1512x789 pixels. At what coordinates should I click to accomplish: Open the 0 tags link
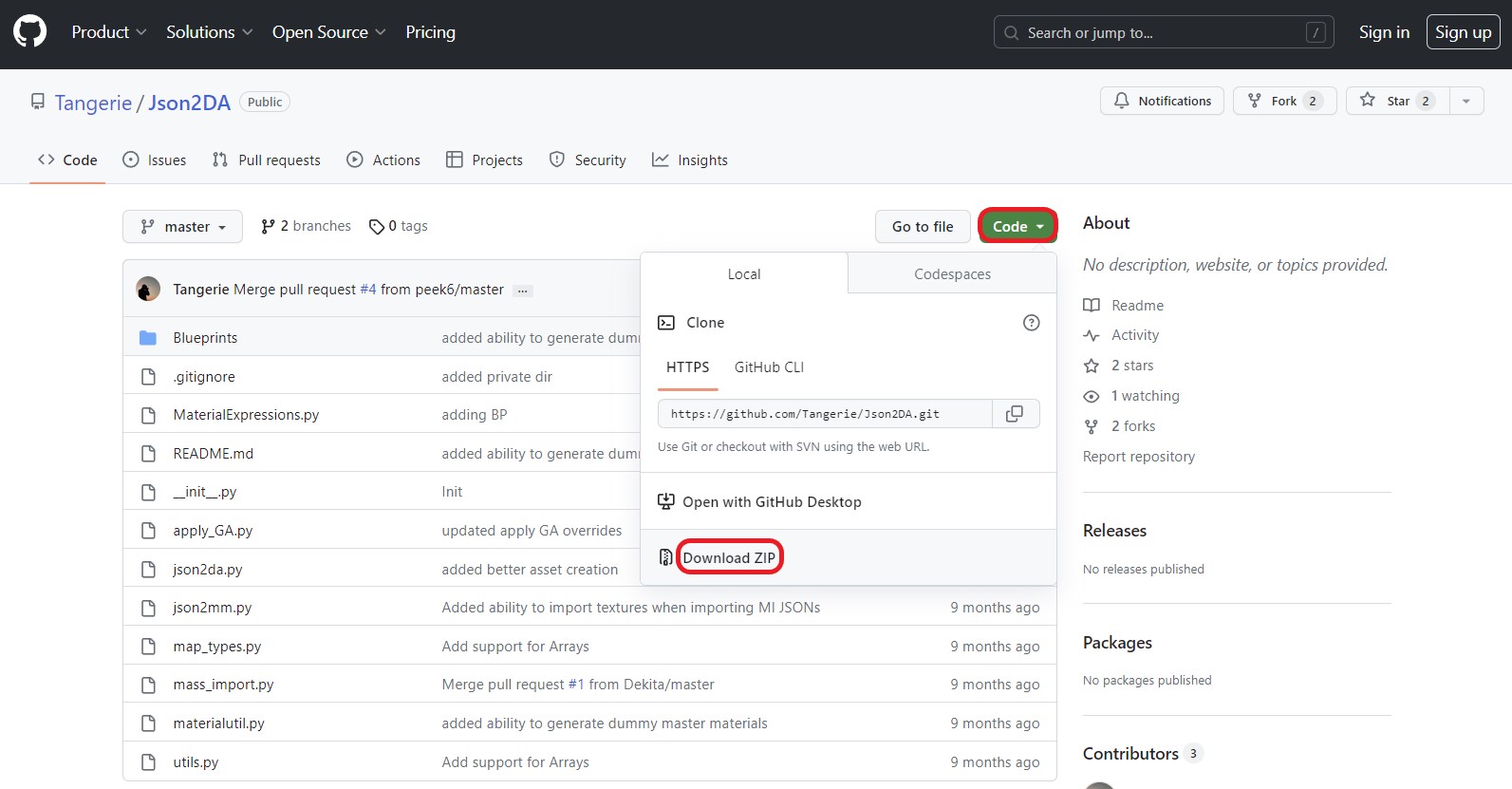point(399,226)
